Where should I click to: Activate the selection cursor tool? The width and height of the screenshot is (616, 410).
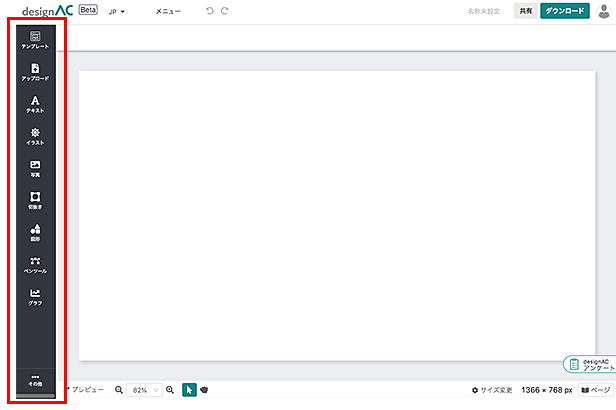pyautogui.click(x=189, y=390)
